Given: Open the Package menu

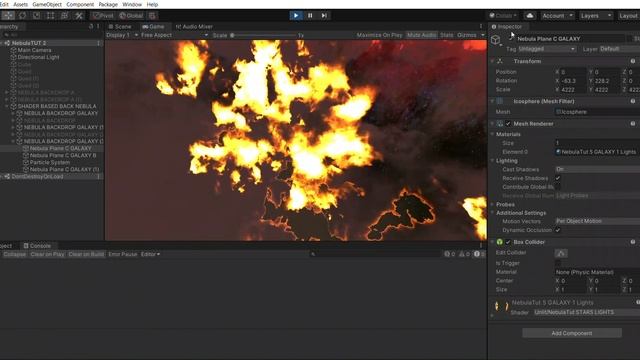Looking at the screenshot, I should pyautogui.click(x=108, y=4).
